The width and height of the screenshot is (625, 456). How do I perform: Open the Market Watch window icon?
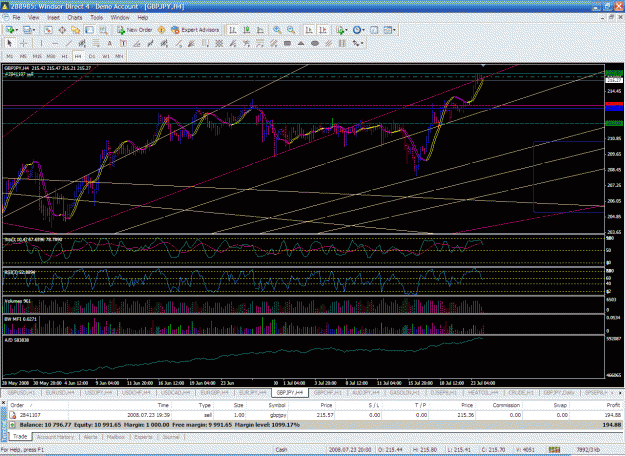coord(48,30)
